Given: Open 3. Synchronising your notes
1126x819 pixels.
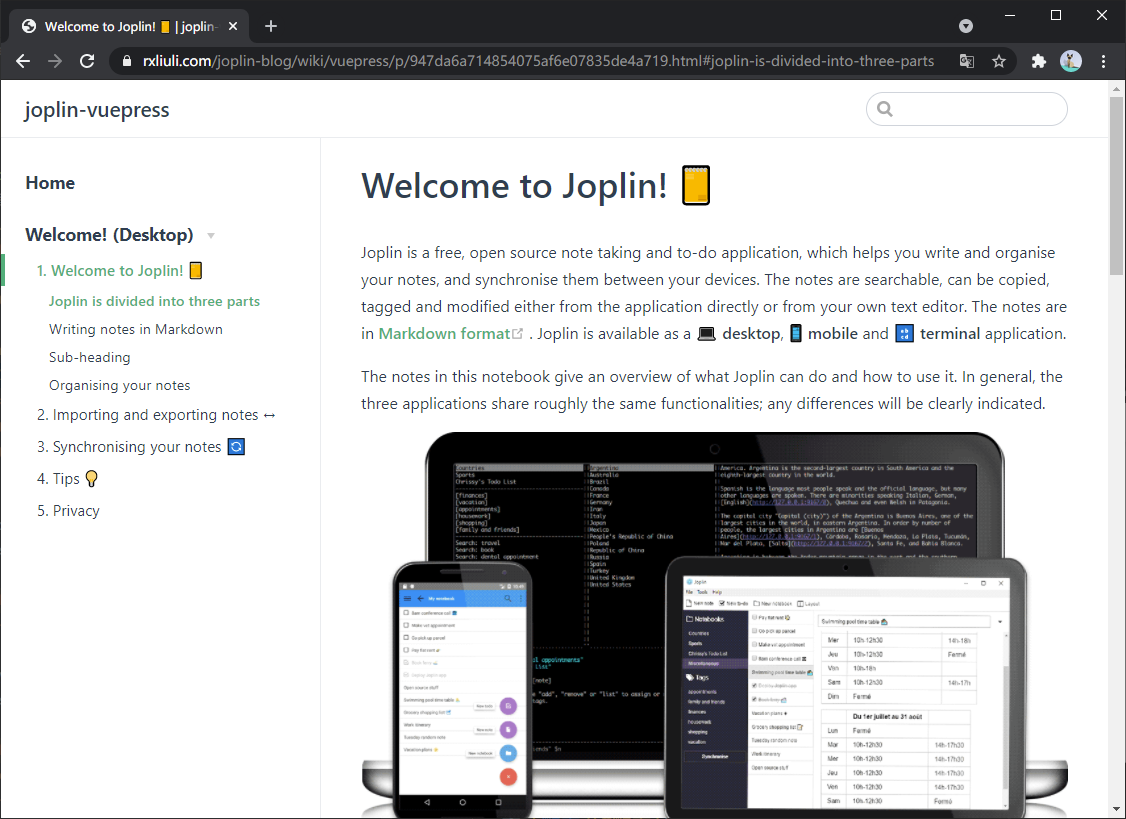Looking at the screenshot, I should (141, 447).
